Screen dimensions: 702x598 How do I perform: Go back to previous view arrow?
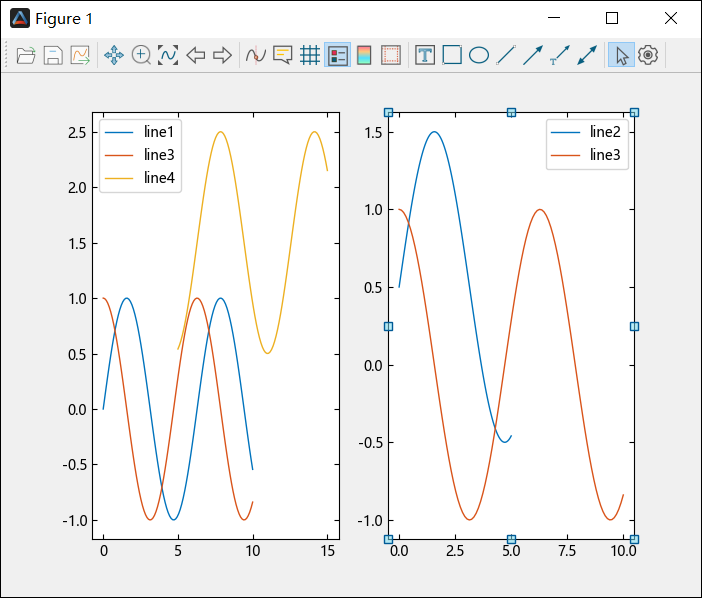[x=195, y=55]
